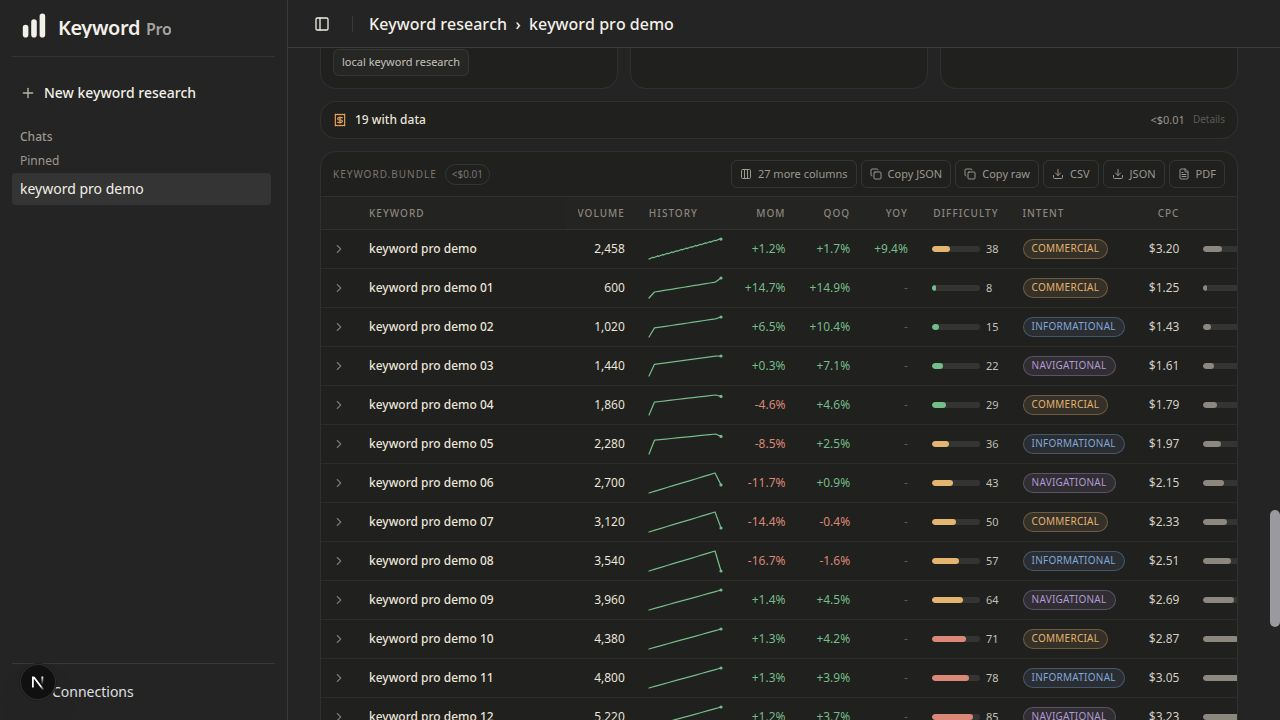The image size is (1280, 720).
Task: Click the orange data icon beside '19 with data'
Action: [x=340, y=120]
